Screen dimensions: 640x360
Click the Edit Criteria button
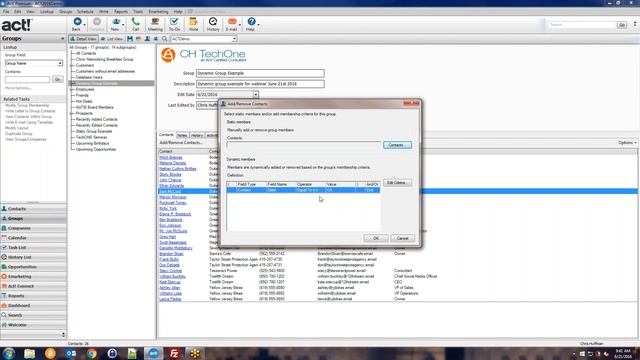coord(397,182)
